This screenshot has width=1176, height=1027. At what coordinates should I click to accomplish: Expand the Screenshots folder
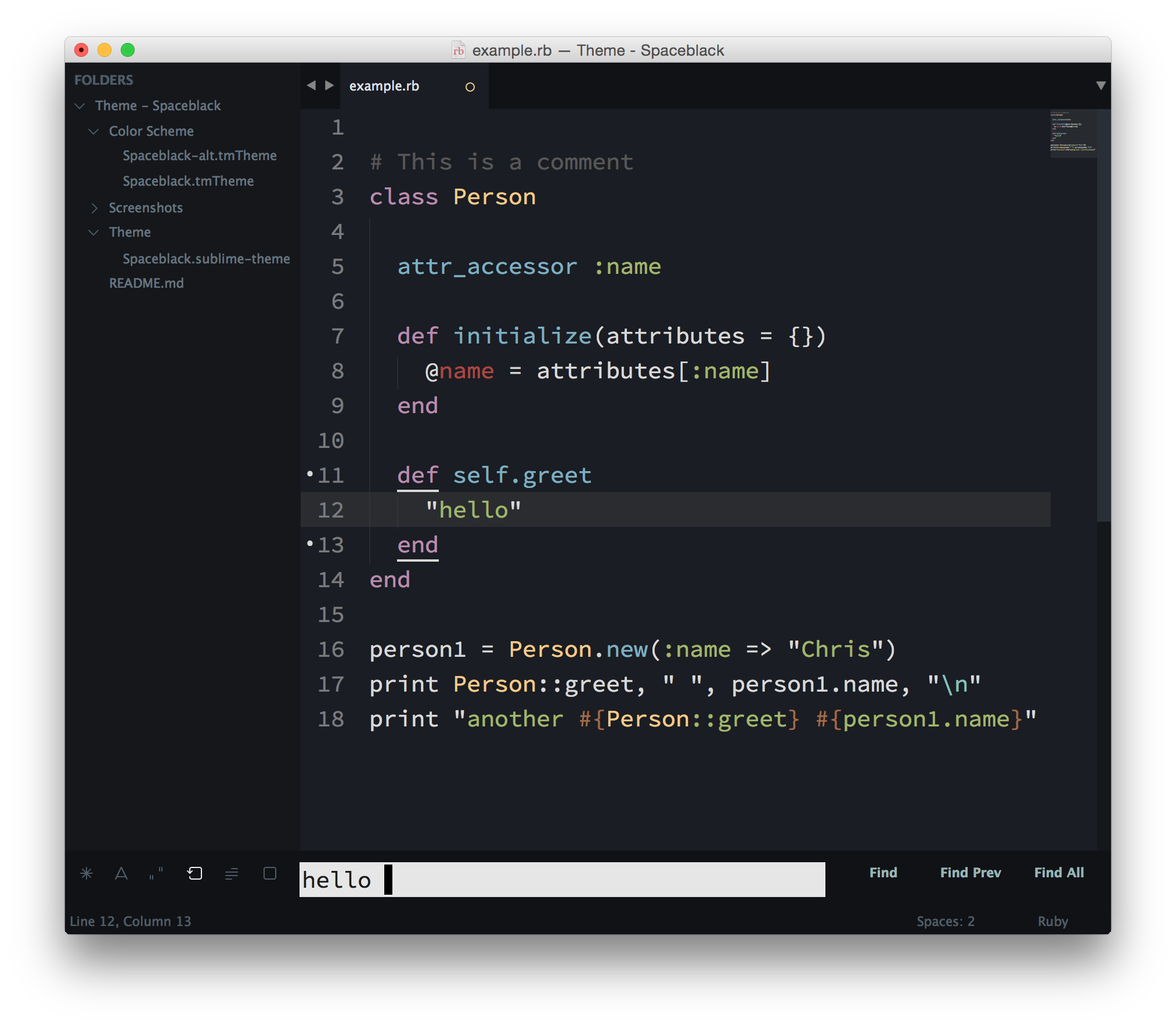[x=94, y=208]
